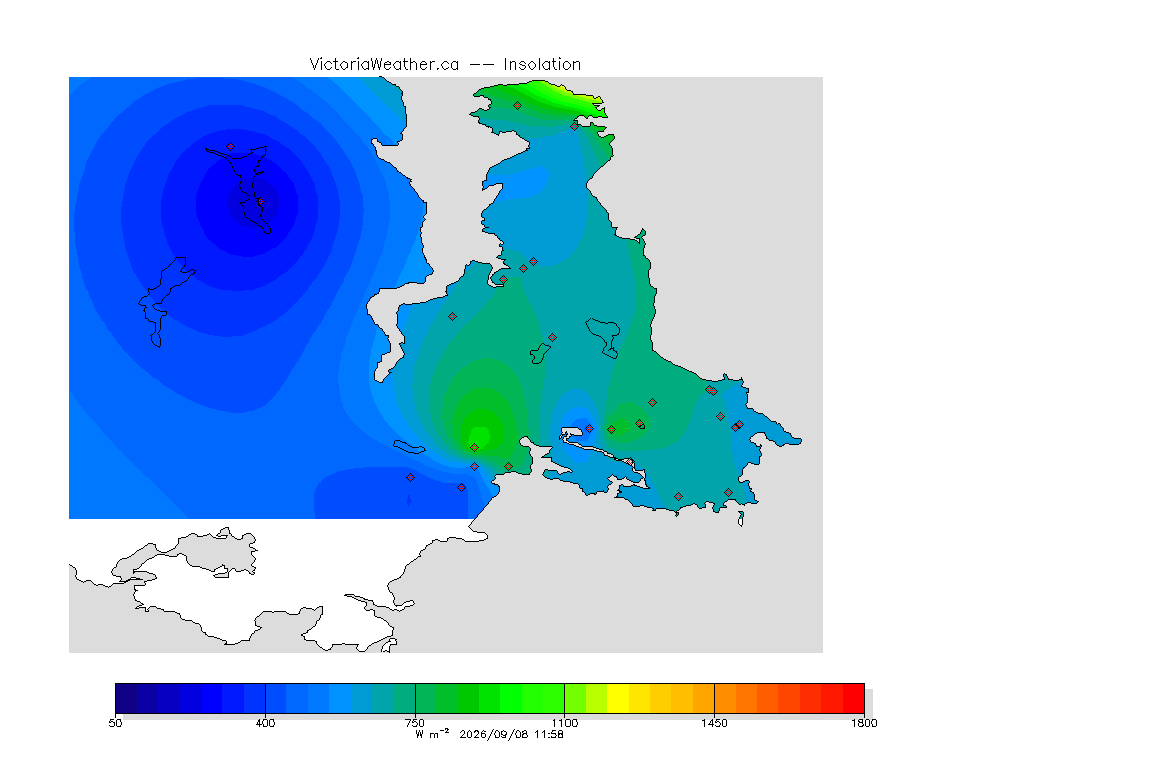The height and width of the screenshot is (768, 1152).
Task: Pick the red swatch at the 1800 end
Action: point(854,698)
